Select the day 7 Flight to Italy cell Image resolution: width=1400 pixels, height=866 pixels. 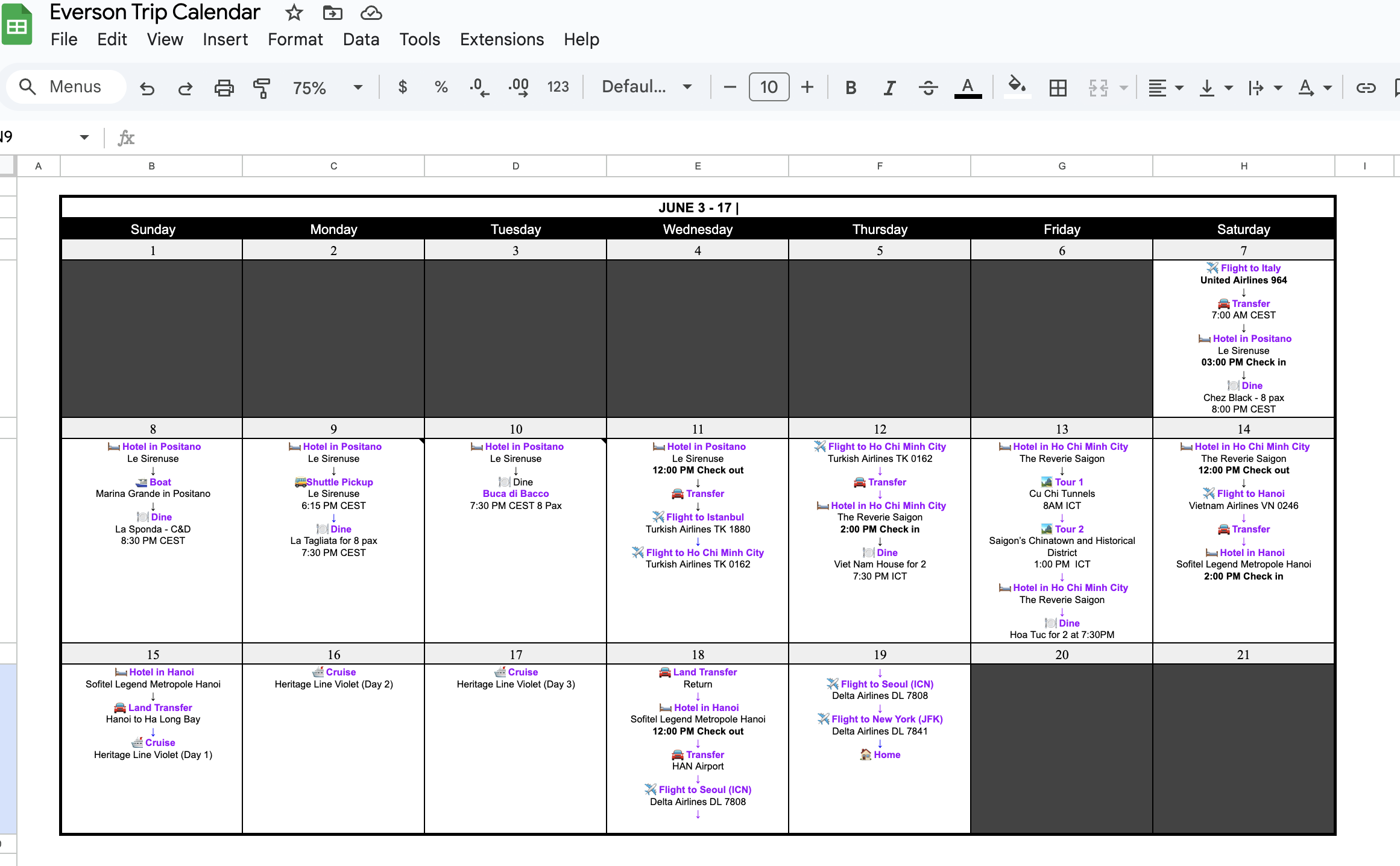[1243, 338]
